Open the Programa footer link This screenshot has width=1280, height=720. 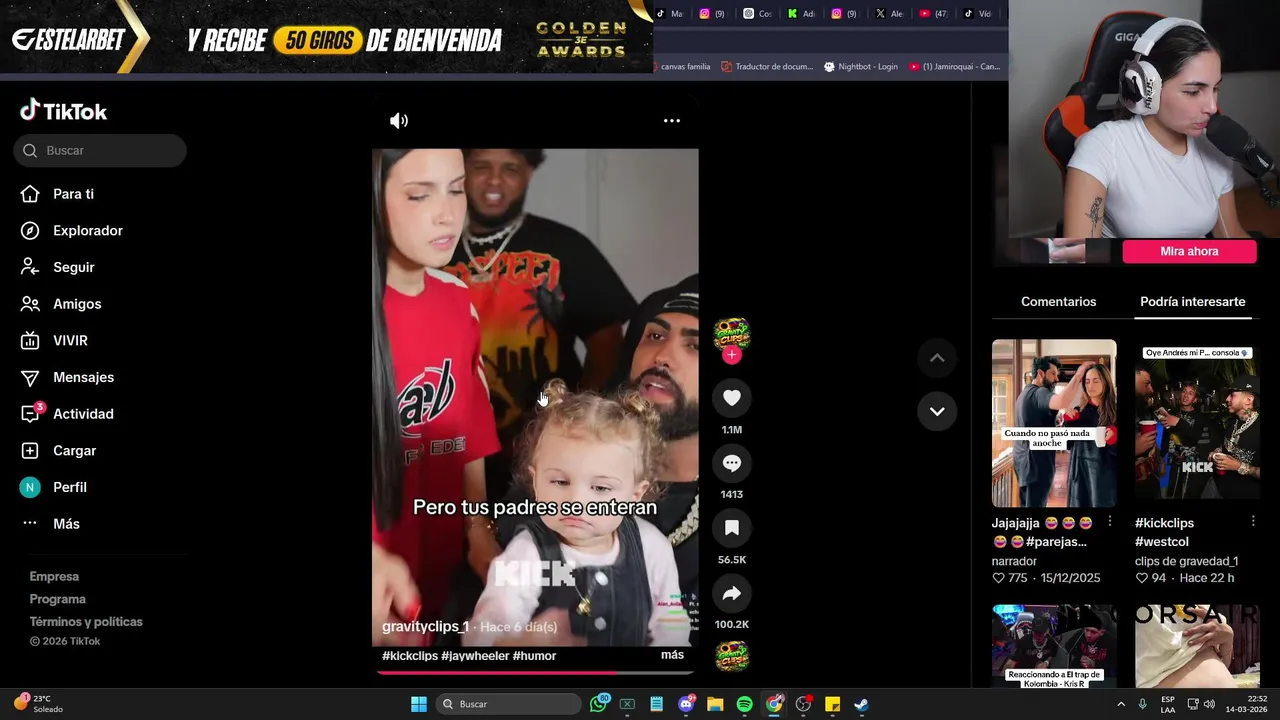[57, 599]
